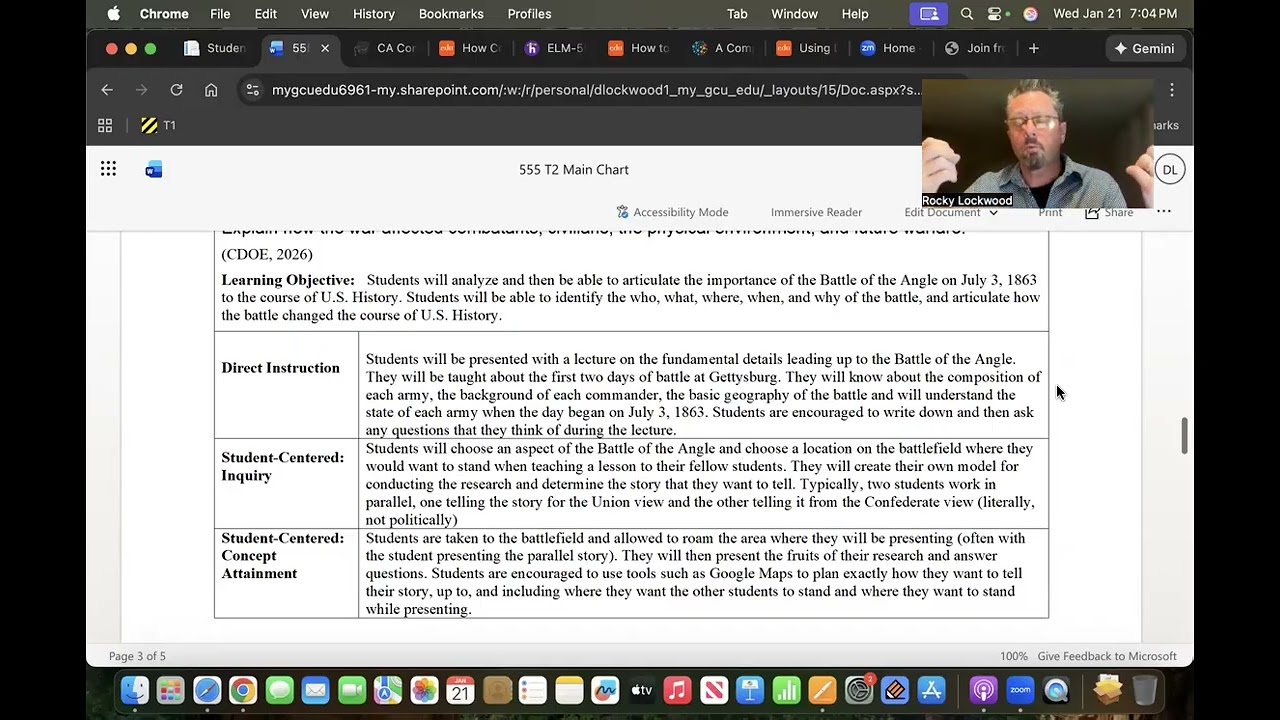Switch to the A Com tab

724,48
